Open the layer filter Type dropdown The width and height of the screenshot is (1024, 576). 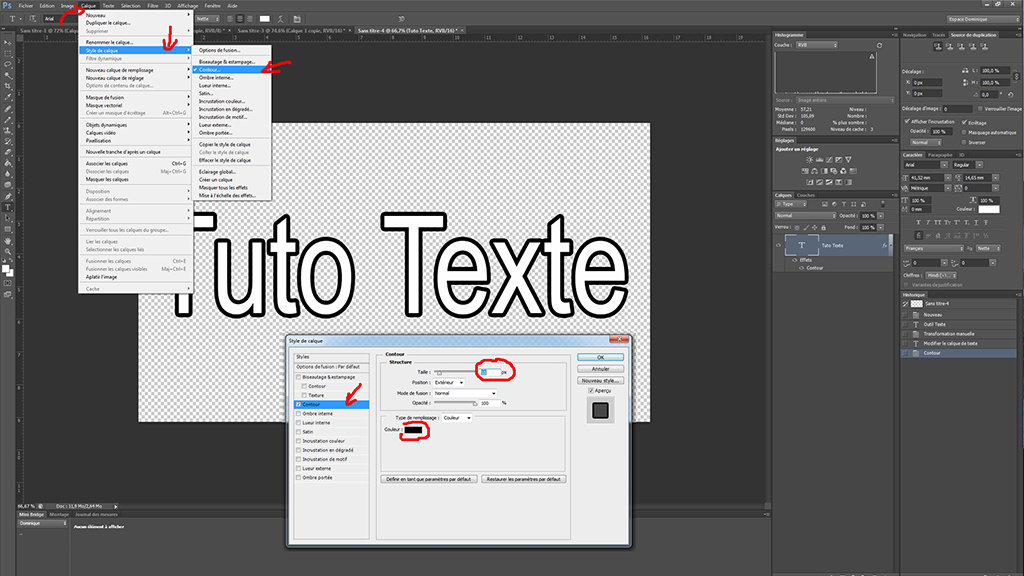[791, 204]
